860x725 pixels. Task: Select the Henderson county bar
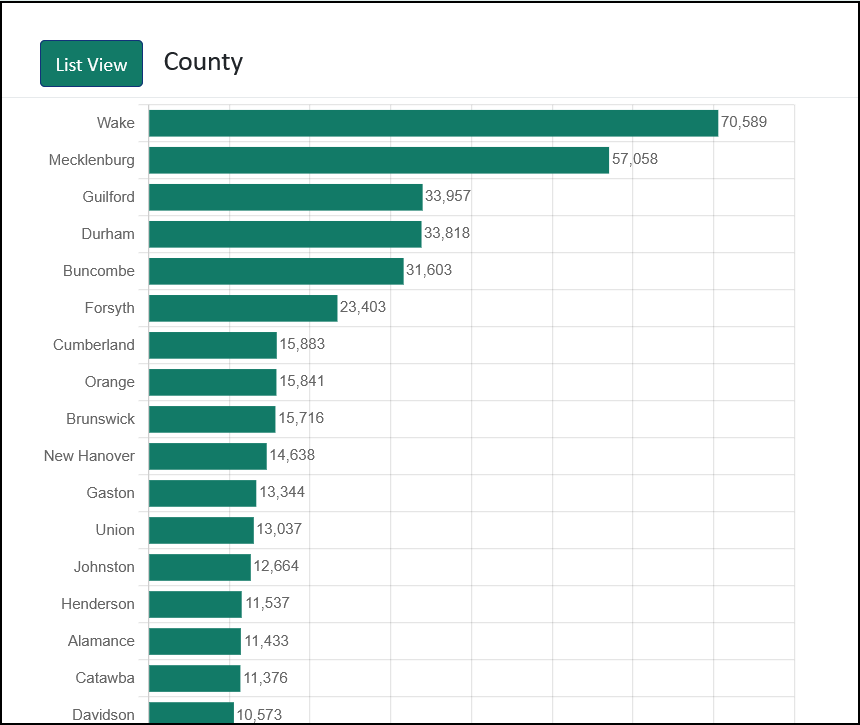point(195,604)
